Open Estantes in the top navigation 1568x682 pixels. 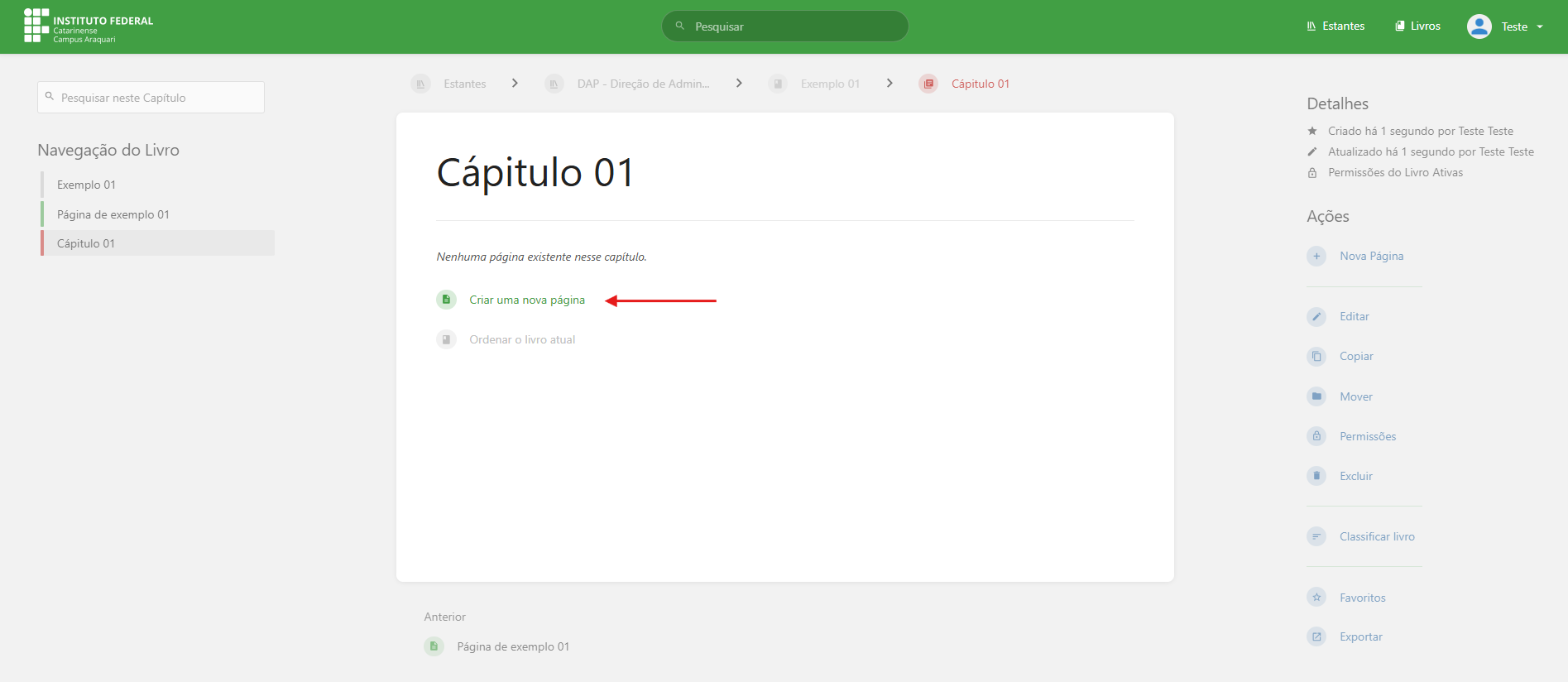coord(1335,26)
